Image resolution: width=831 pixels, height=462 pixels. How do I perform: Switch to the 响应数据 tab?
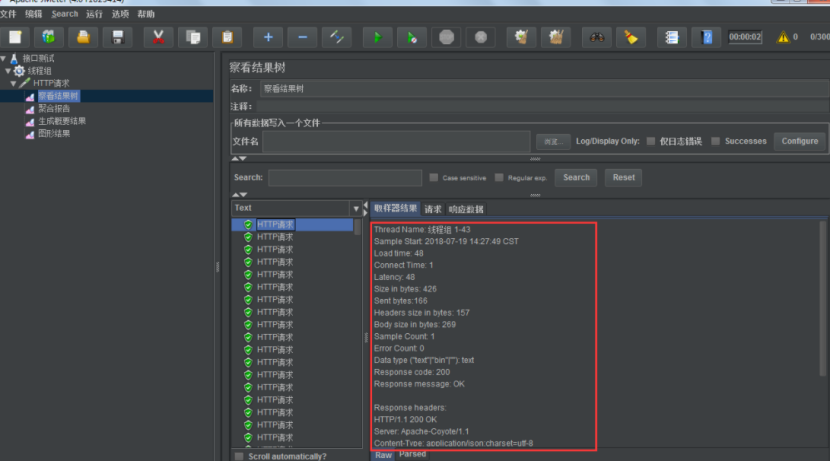pos(465,209)
